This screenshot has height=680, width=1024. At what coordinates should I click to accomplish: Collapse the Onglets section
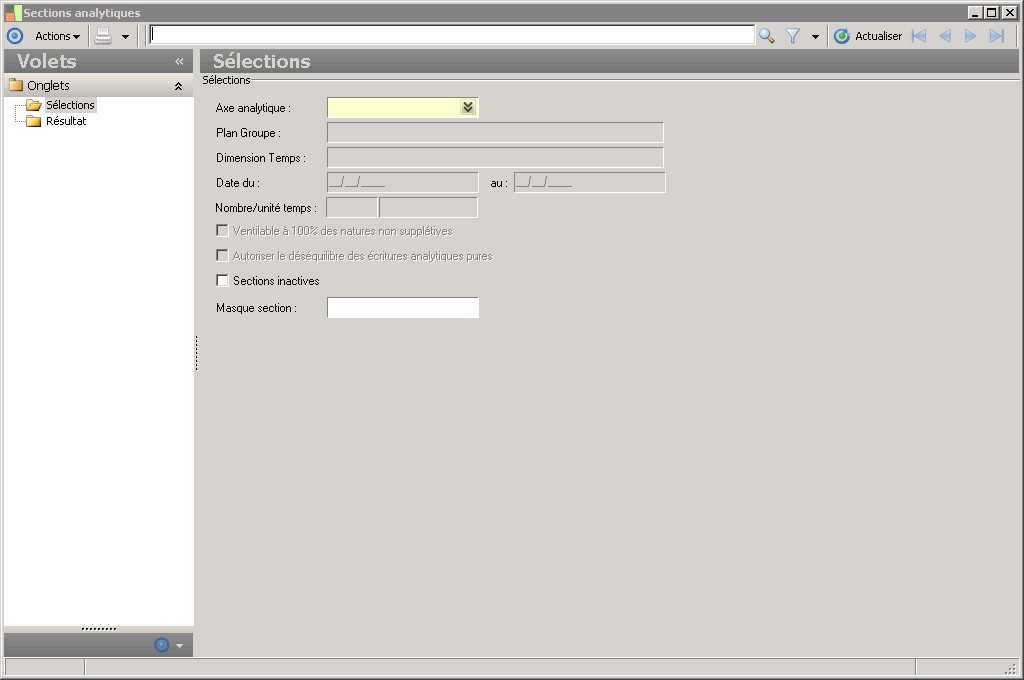tap(178, 86)
